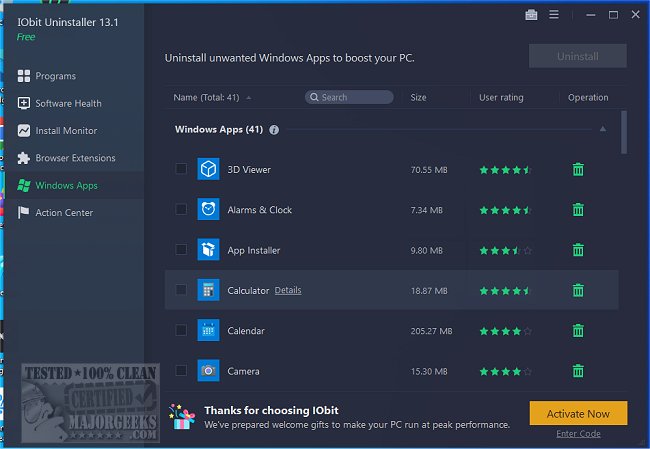Click the Size column header
650x449 pixels.
pyautogui.click(x=418, y=97)
